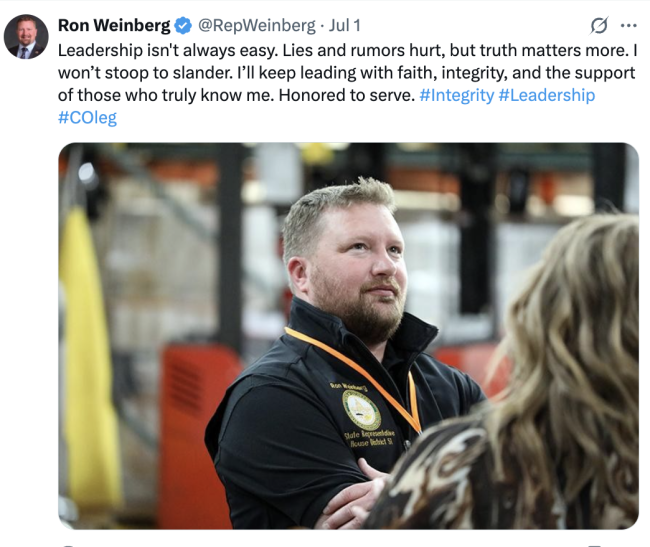Open Ron Weinberg's profile avatar
650x547 pixels.
[x=26, y=36]
